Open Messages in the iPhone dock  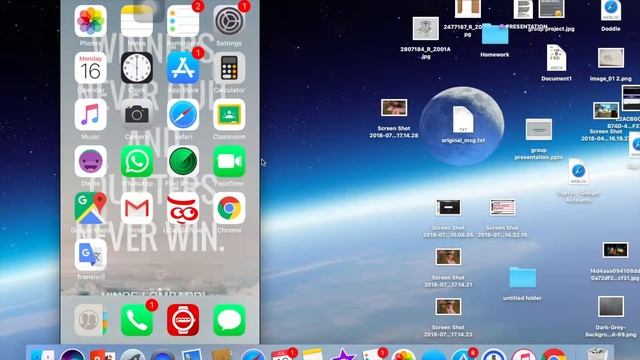[x=229, y=320]
